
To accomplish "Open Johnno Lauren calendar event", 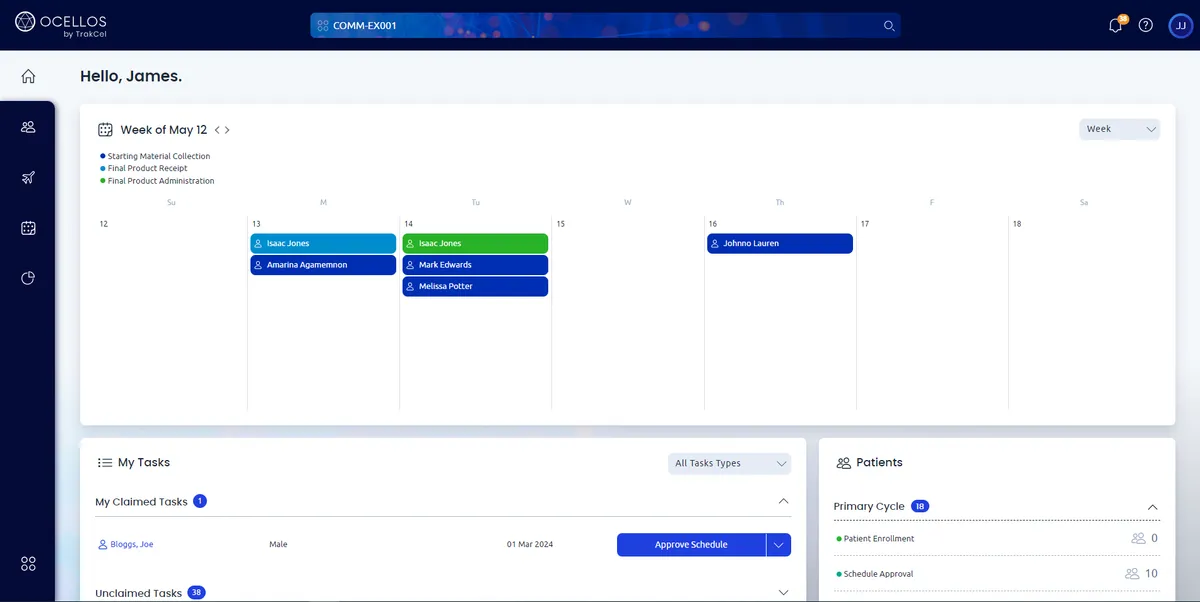I will tap(780, 244).
